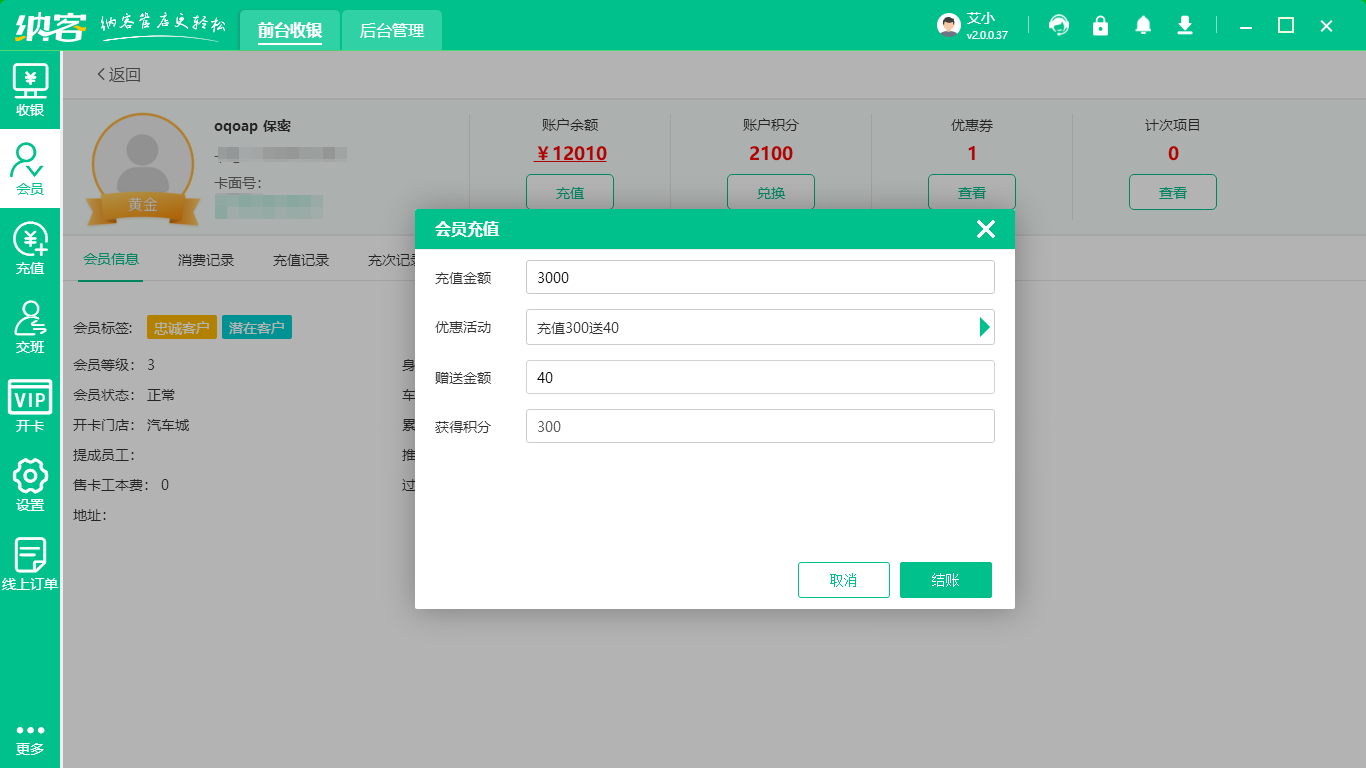Open the notification bell icon
The image size is (1366, 768).
(x=1143, y=25)
